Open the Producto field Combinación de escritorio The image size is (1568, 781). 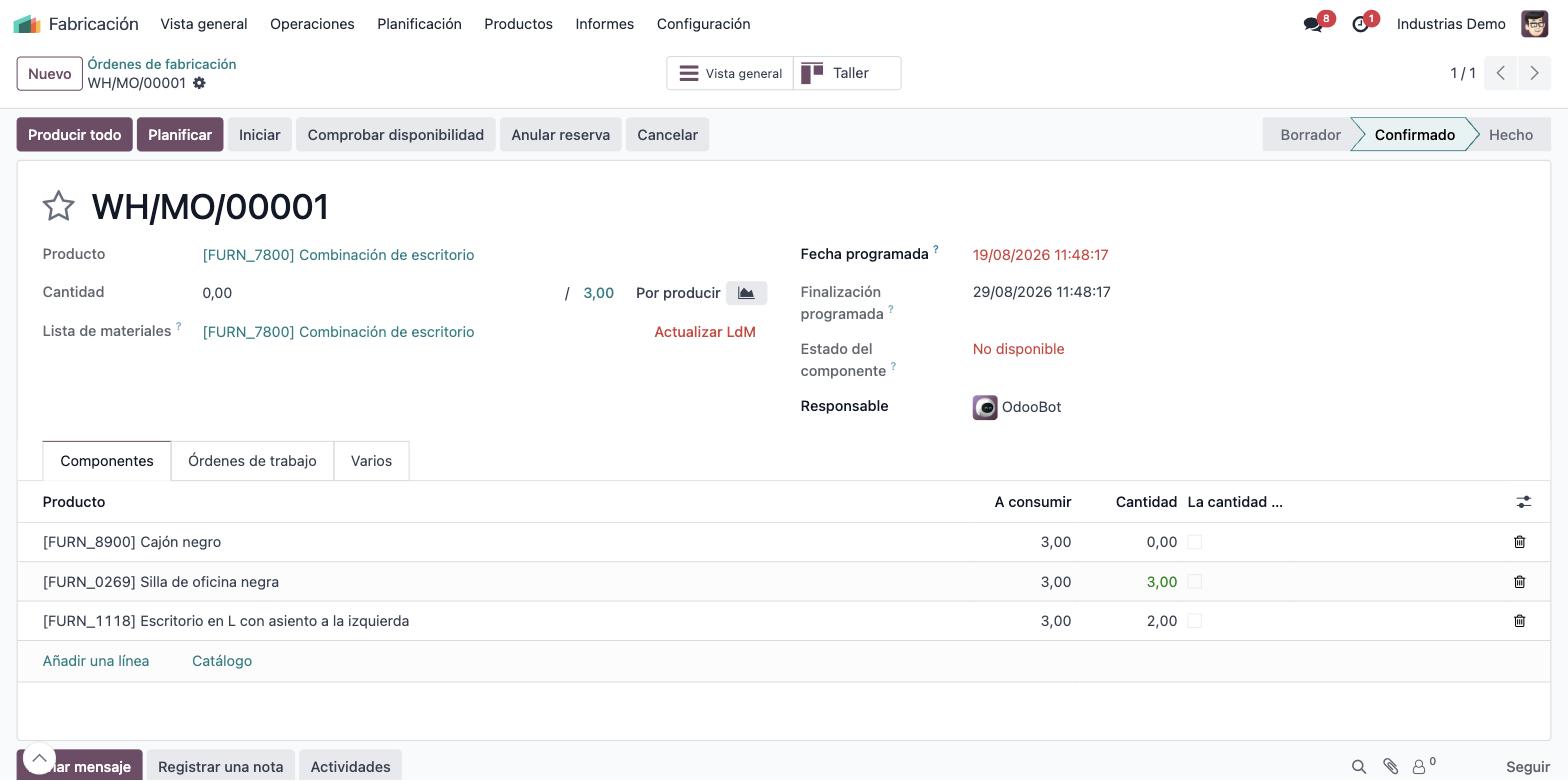tap(338, 255)
